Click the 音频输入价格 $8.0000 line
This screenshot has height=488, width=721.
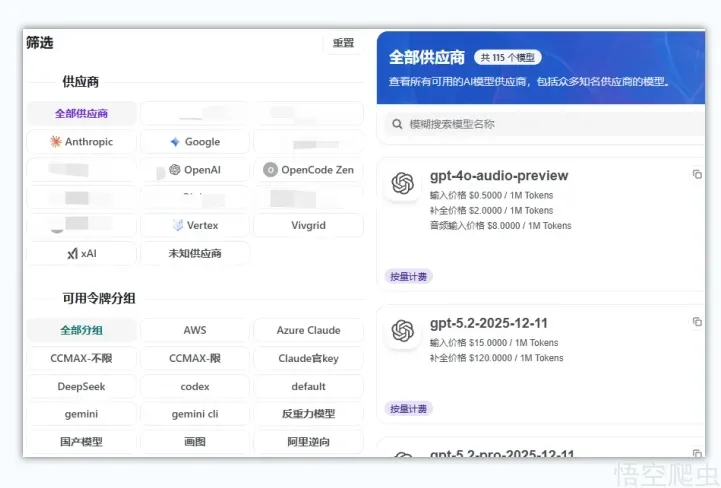500,226
